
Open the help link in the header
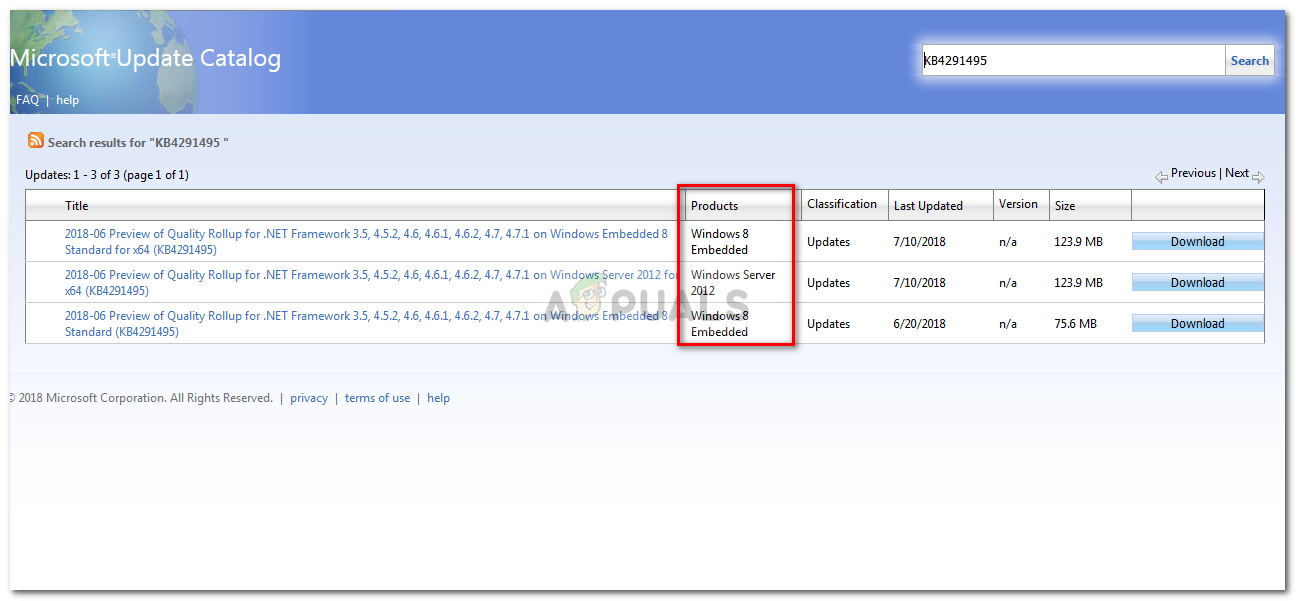(67, 100)
